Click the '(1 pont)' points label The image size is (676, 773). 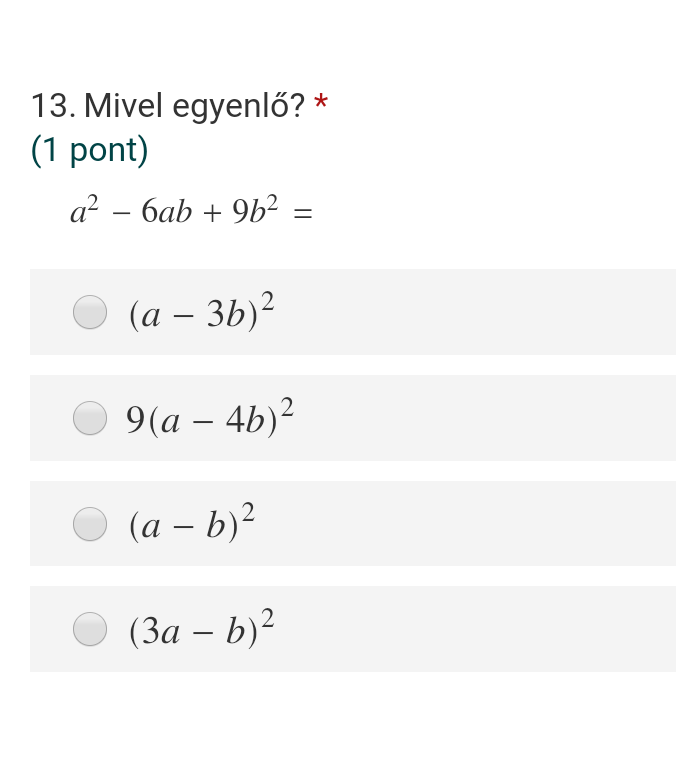(x=89, y=150)
